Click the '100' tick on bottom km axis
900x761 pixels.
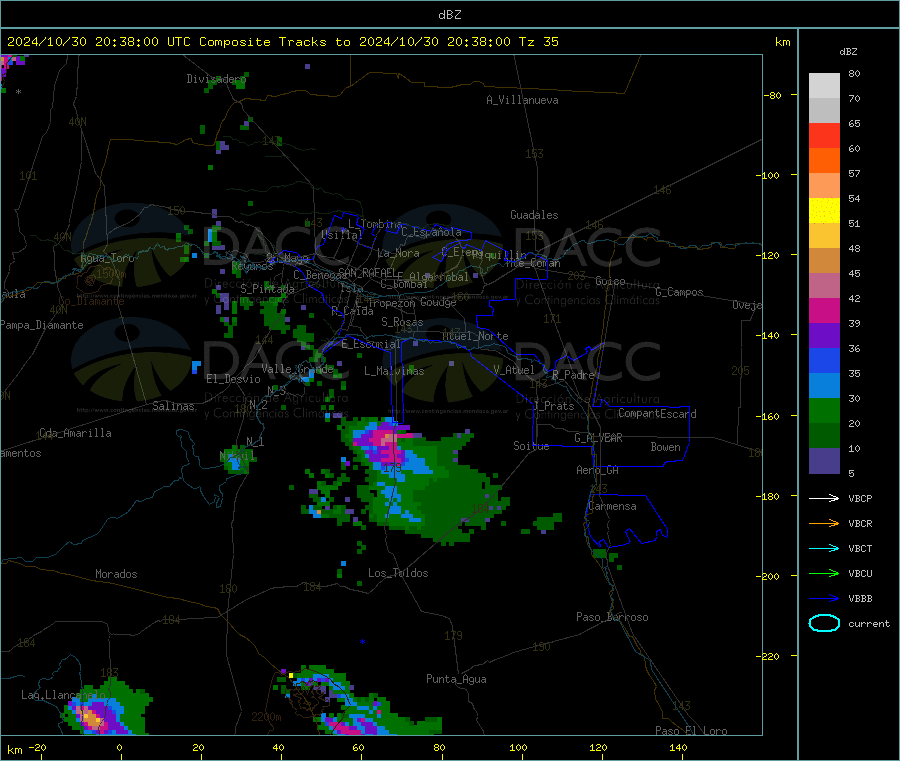coord(518,747)
